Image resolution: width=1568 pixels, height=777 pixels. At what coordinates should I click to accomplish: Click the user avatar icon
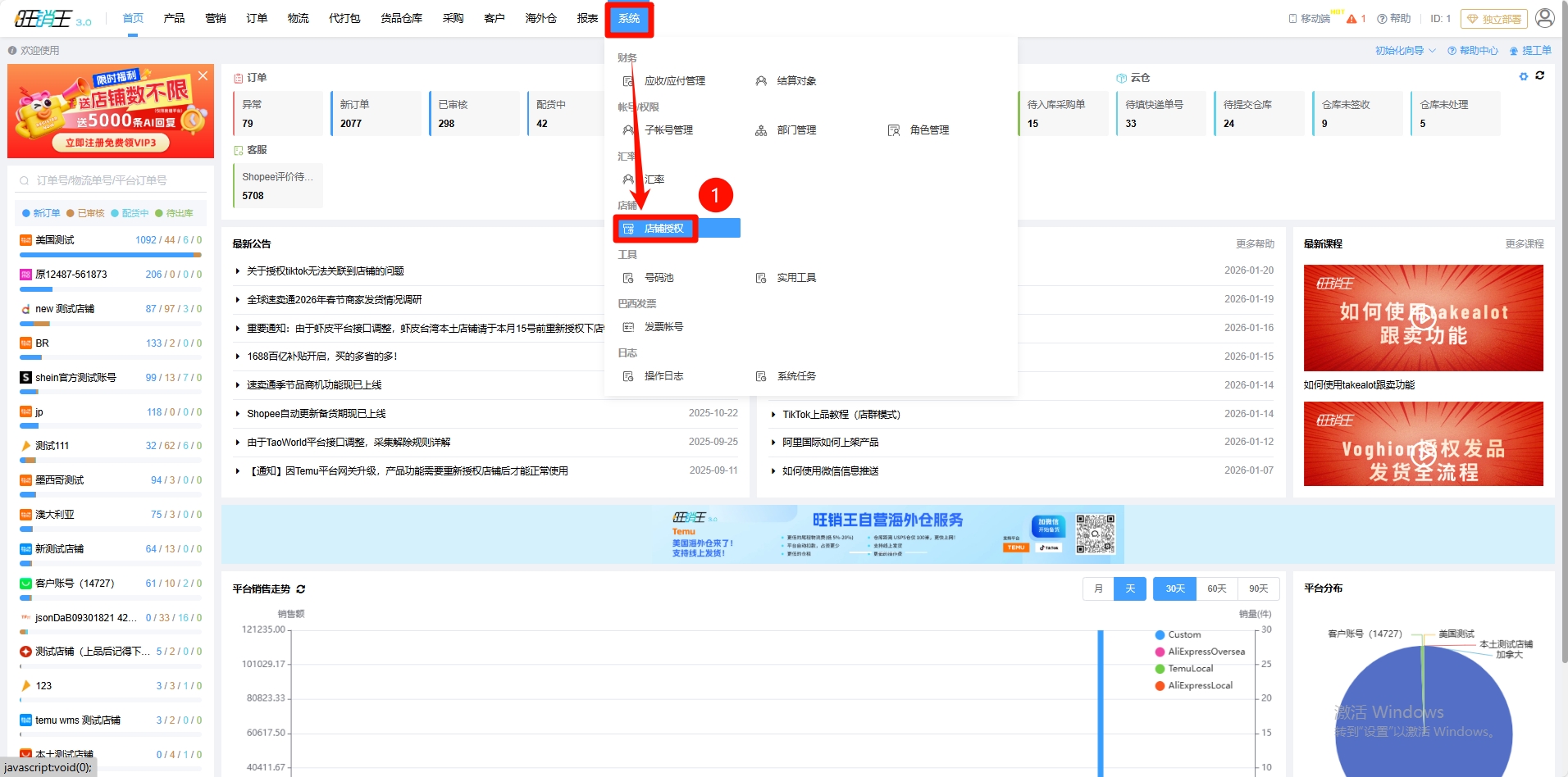click(1544, 18)
